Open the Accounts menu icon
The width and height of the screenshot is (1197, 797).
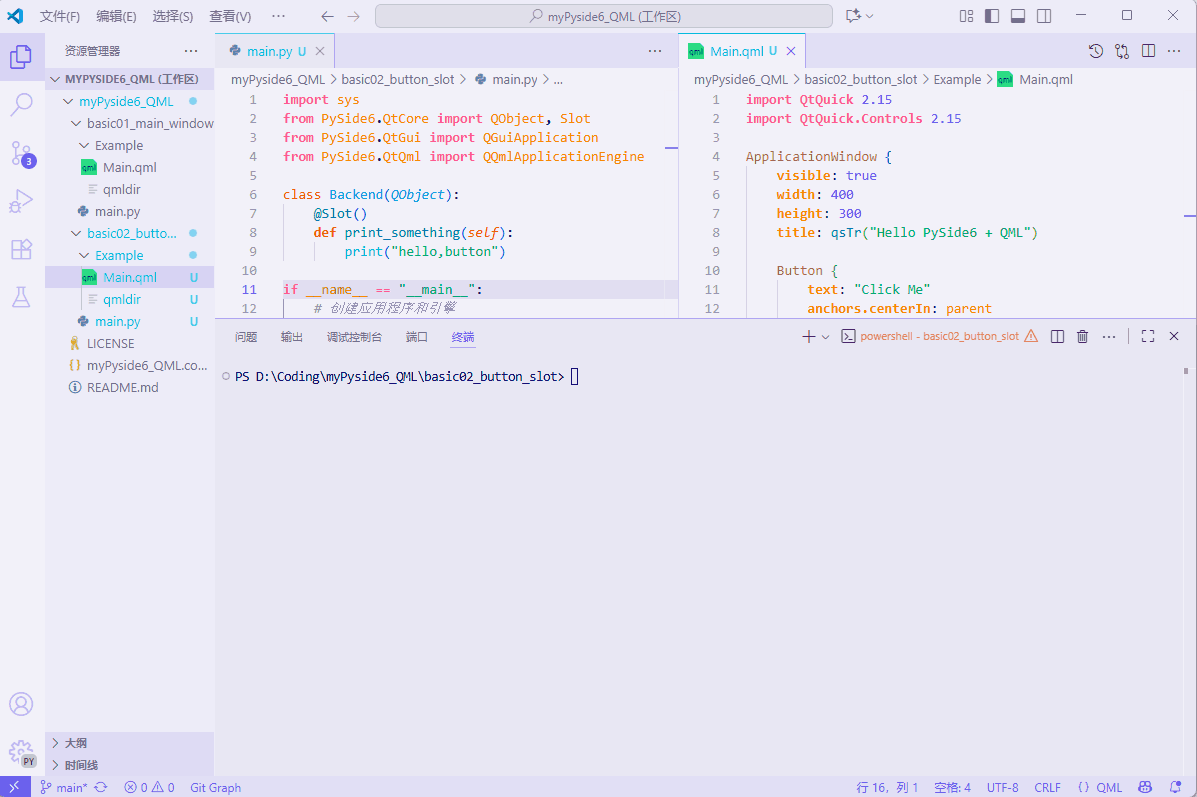[21, 704]
